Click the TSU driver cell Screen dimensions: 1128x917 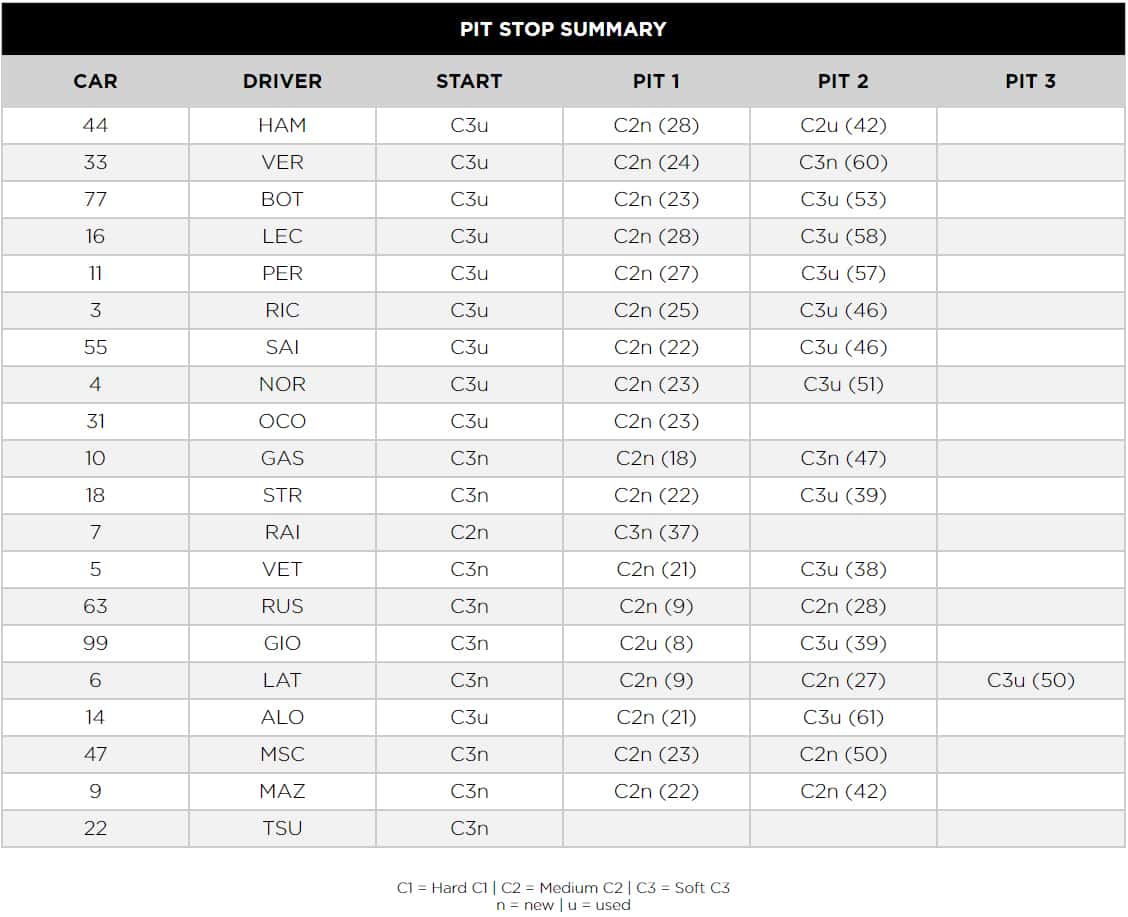point(282,829)
